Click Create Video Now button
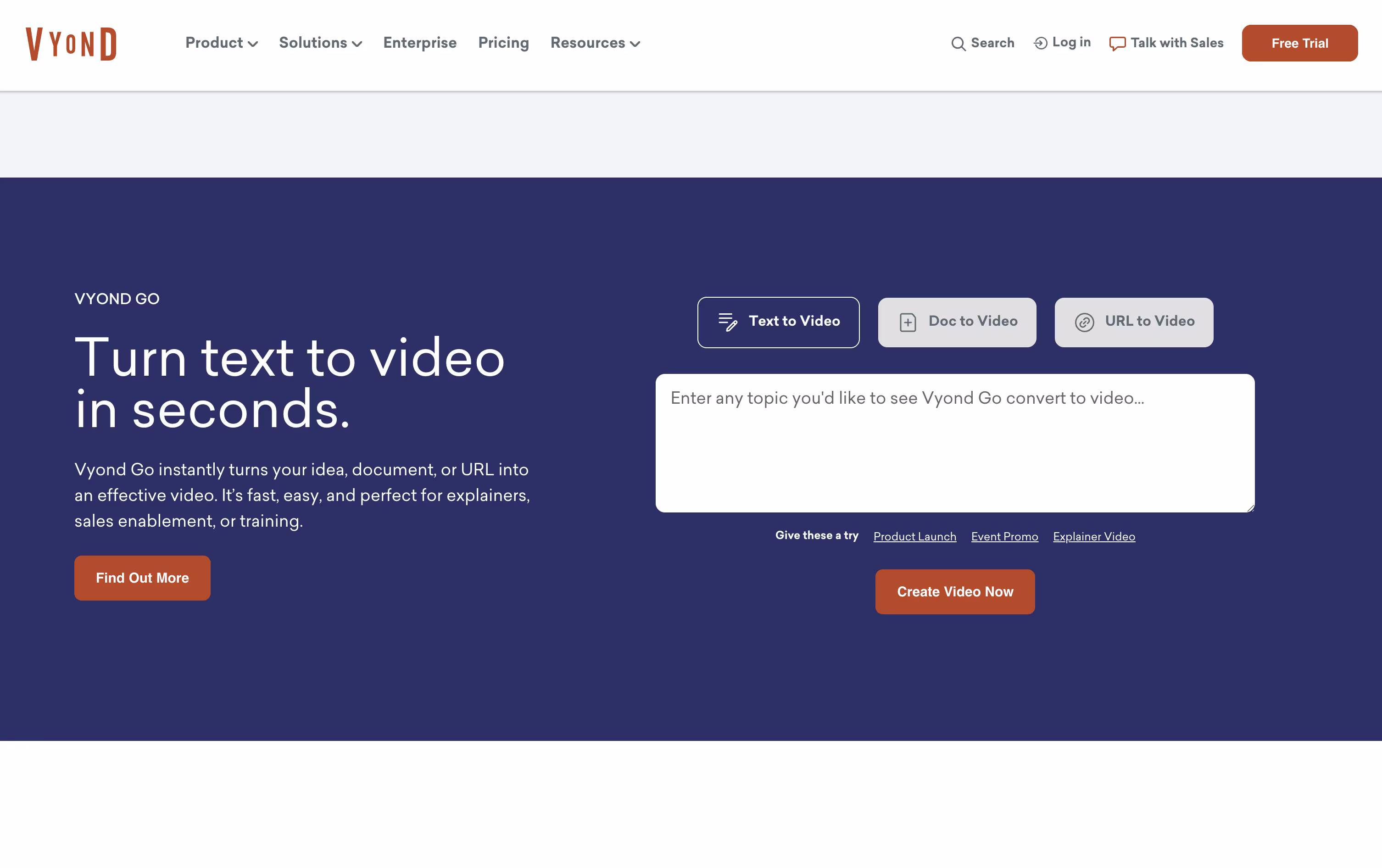This screenshot has height=868, width=1382. click(955, 591)
